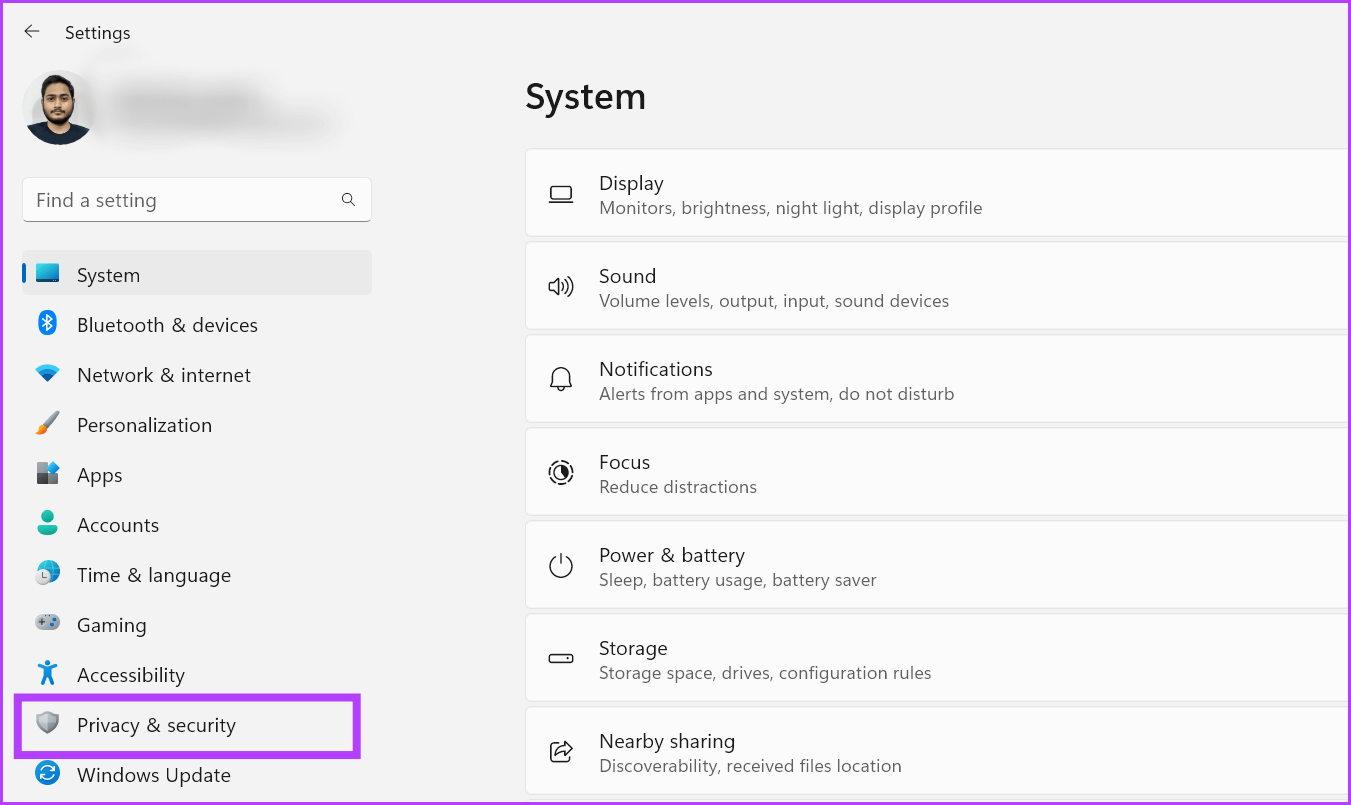Image resolution: width=1351 pixels, height=805 pixels.
Task: Click the Windows Update sync icon
Action: coord(47,773)
